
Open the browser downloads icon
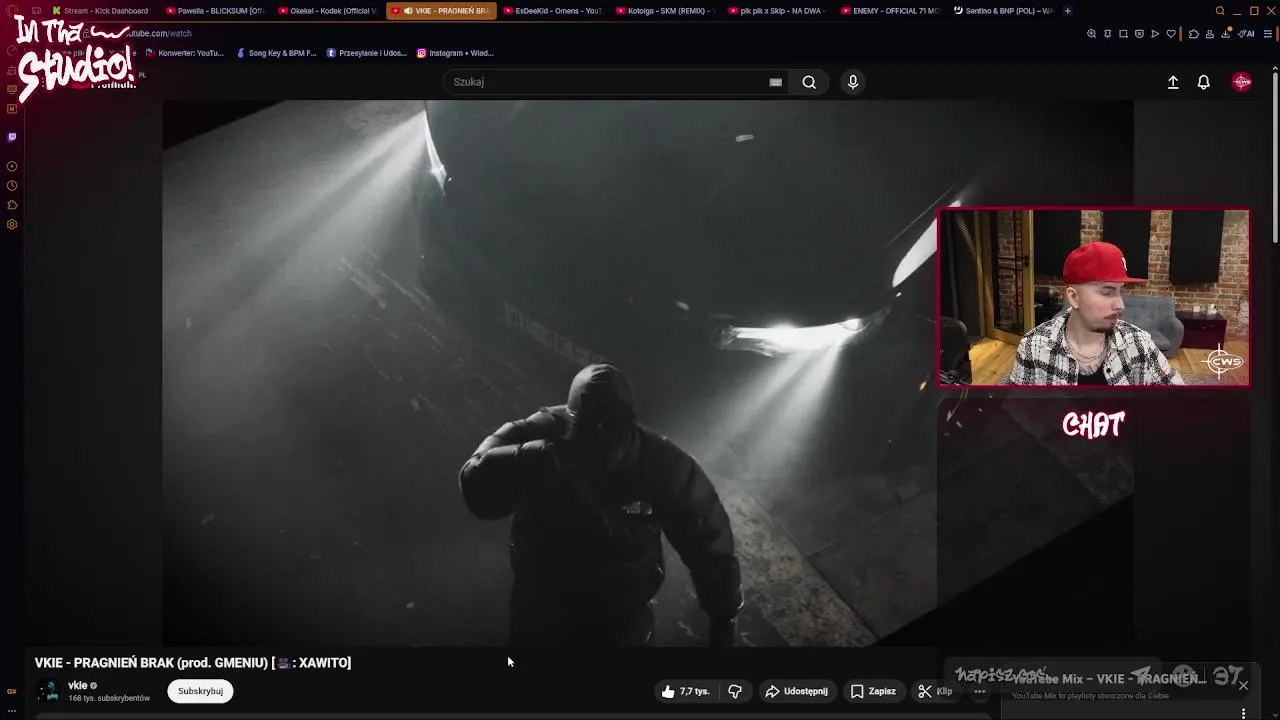[1226, 34]
